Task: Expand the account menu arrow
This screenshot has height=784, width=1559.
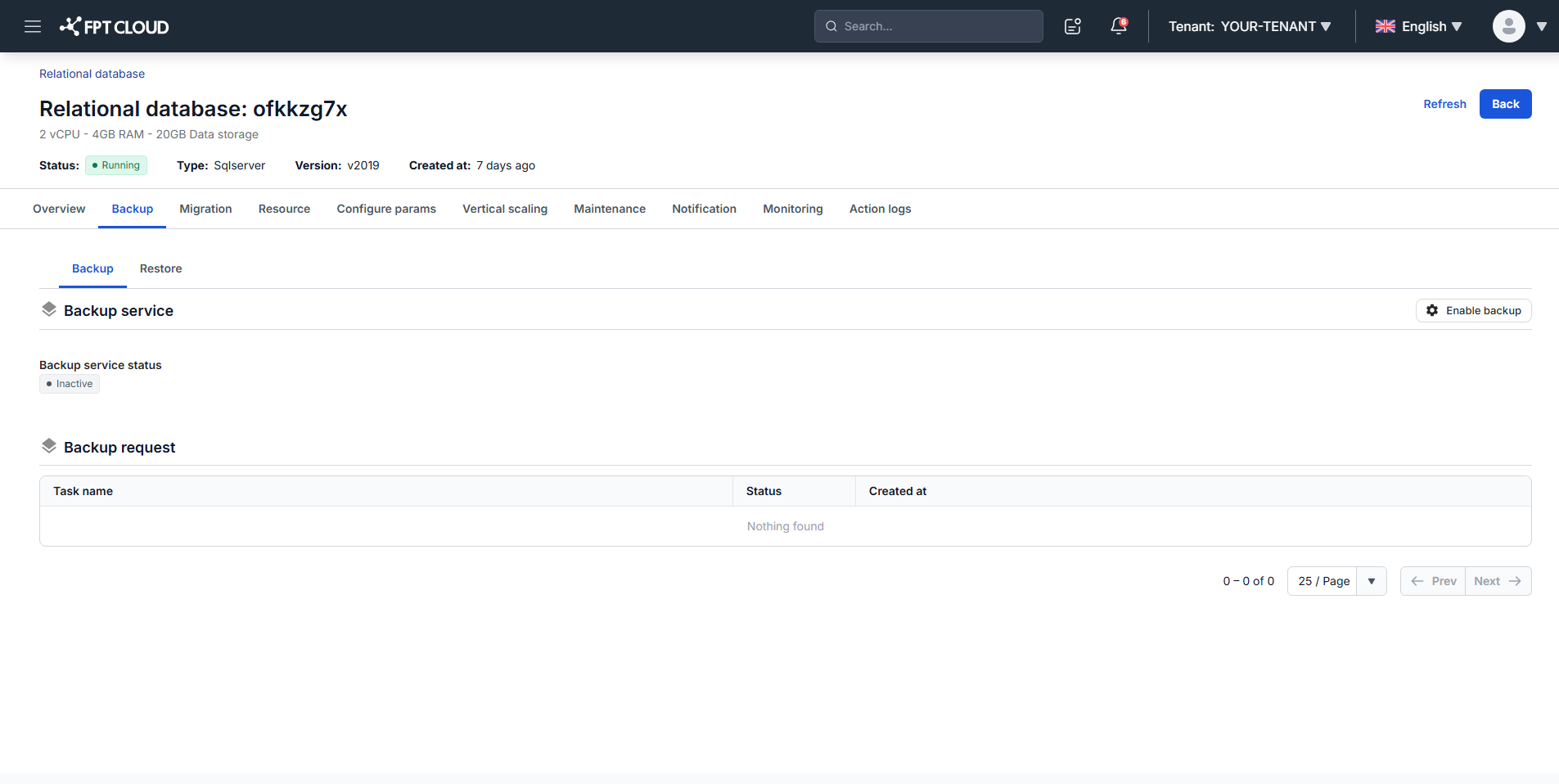Action: click(x=1542, y=26)
